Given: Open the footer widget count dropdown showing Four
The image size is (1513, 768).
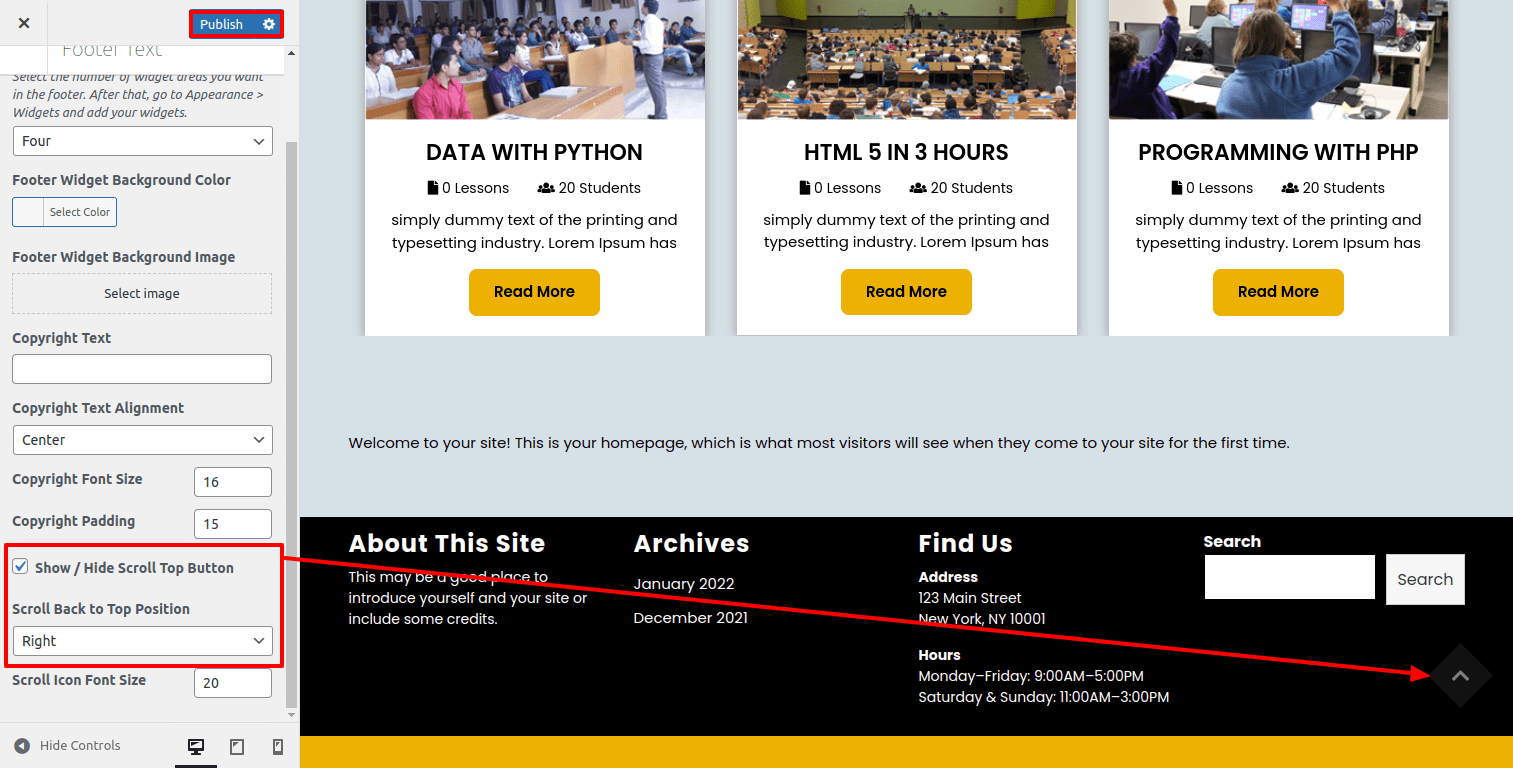Looking at the screenshot, I should (x=142, y=141).
